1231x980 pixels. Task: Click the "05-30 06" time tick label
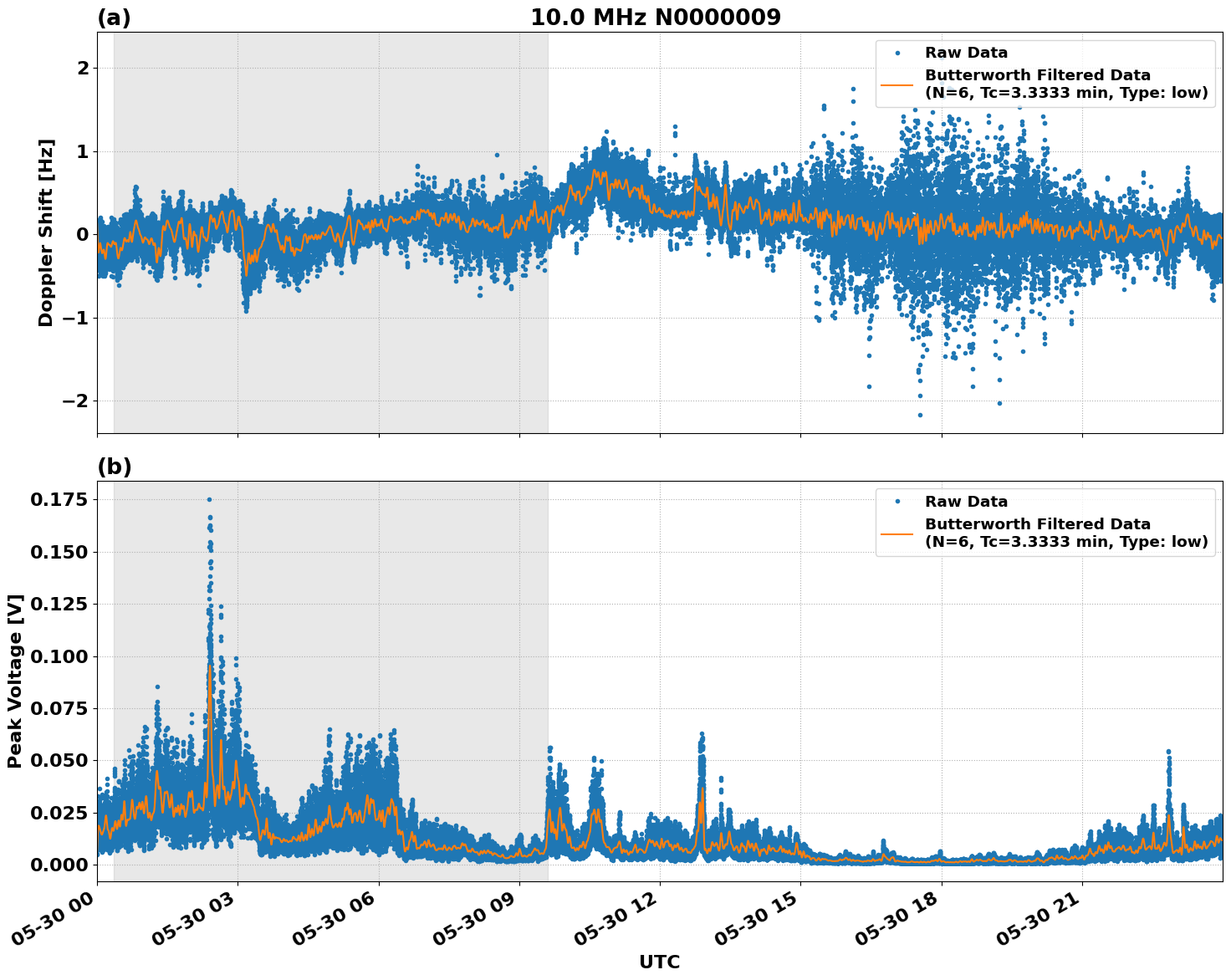(339, 919)
